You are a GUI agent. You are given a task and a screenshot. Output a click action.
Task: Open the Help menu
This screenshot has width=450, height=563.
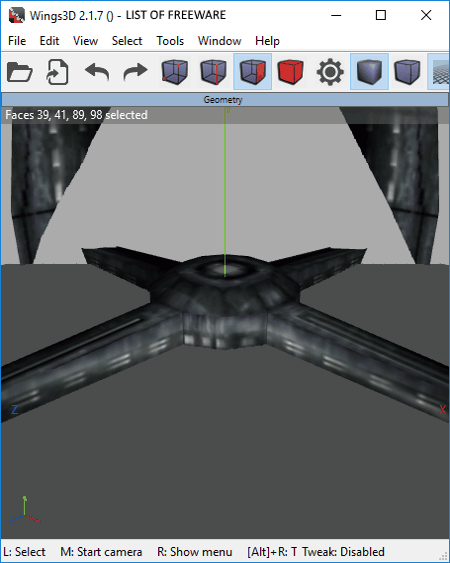click(267, 41)
